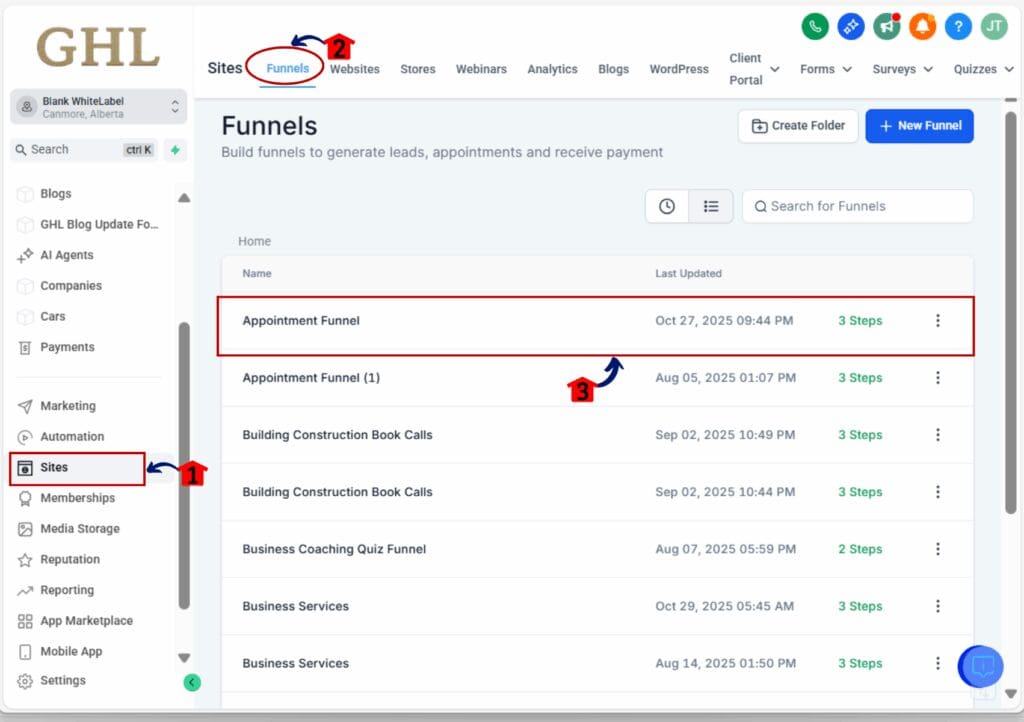Click the green lightning quick actions icon

click(x=176, y=150)
